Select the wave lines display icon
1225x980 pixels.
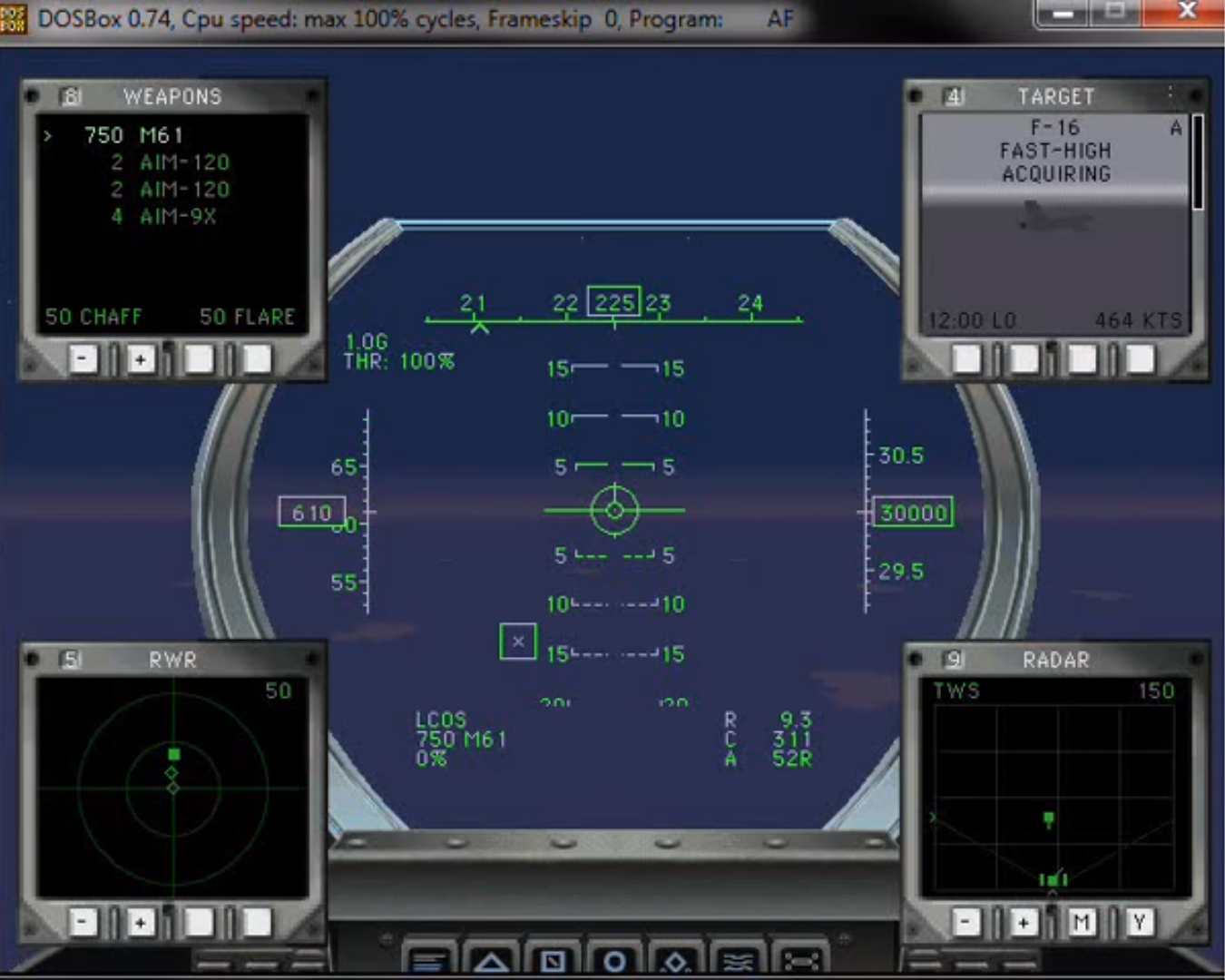[x=737, y=959]
